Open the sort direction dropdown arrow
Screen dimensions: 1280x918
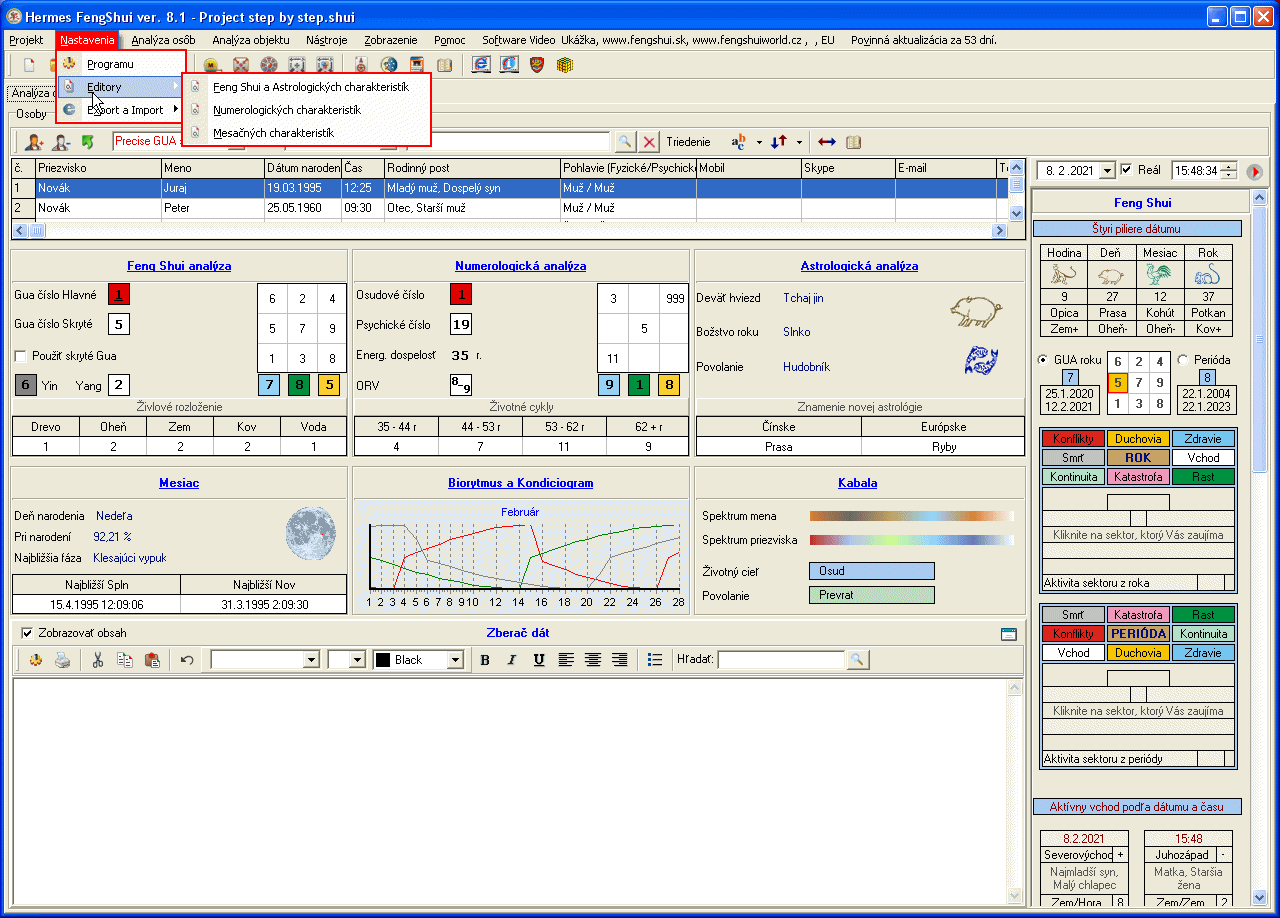click(799, 142)
